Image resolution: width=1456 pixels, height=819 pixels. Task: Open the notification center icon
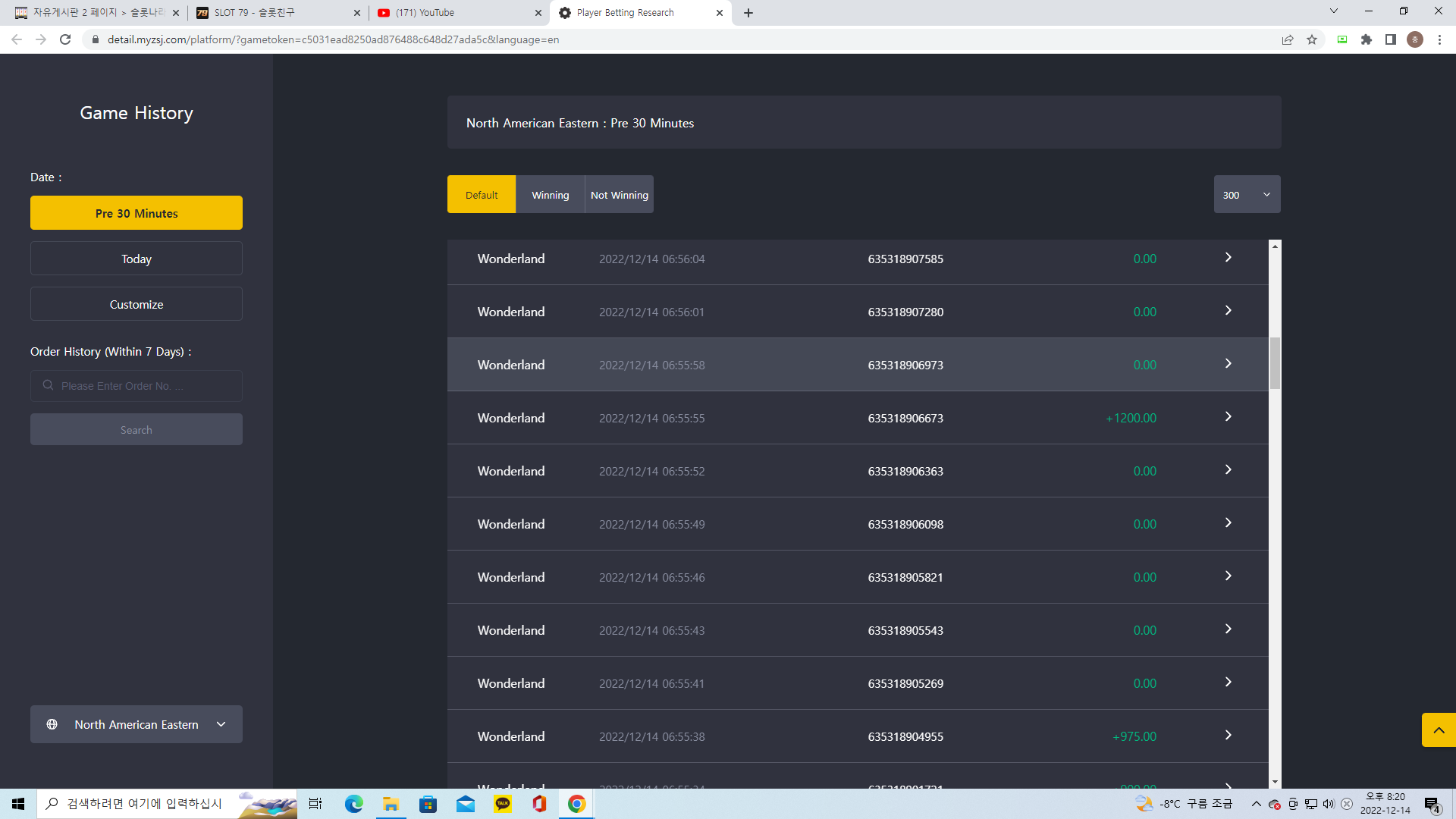tap(1432, 804)
